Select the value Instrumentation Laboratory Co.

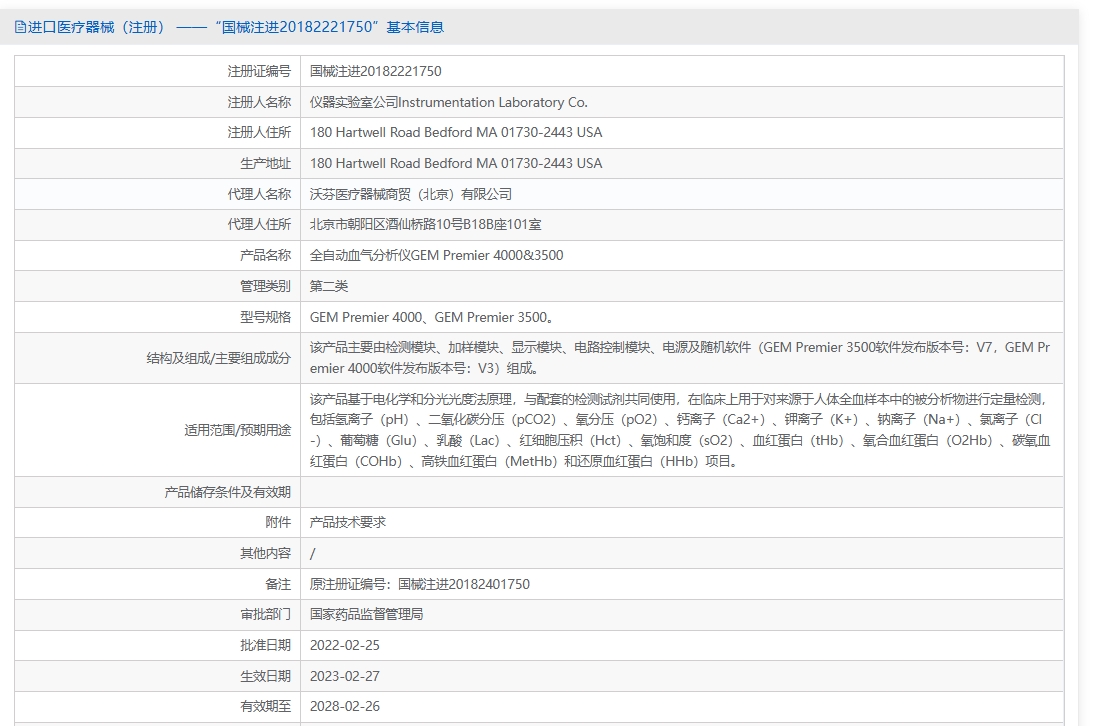tap(448, 102)
